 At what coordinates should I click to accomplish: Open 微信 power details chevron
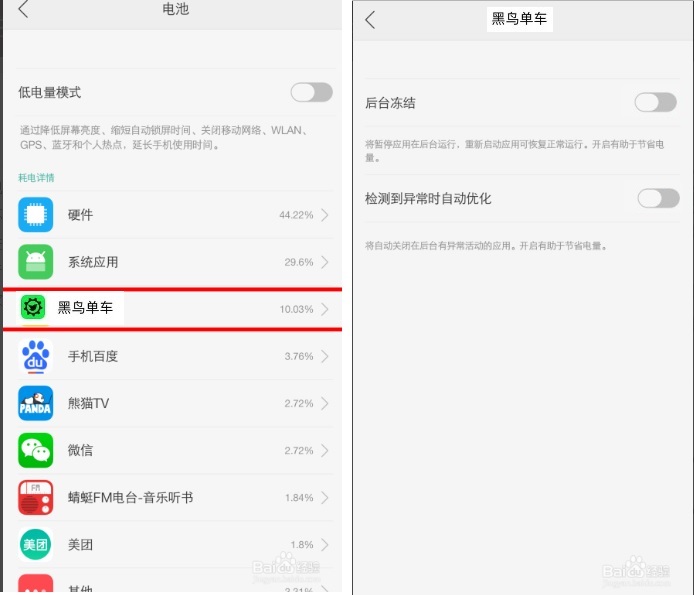point(325,450)
